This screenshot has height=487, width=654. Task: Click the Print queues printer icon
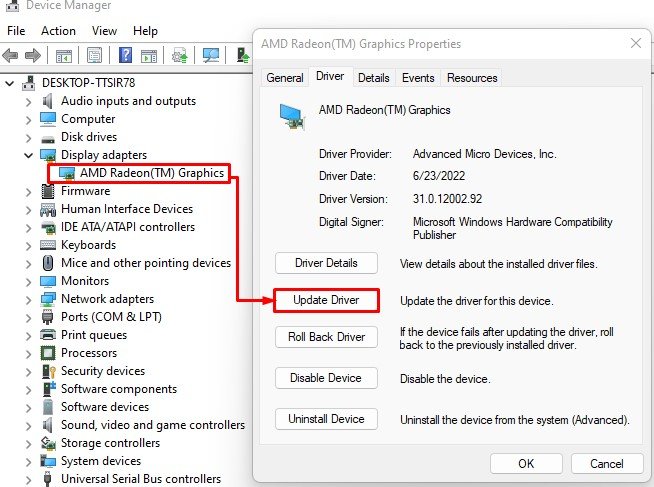pyautogui.click(x=48, y=334)
